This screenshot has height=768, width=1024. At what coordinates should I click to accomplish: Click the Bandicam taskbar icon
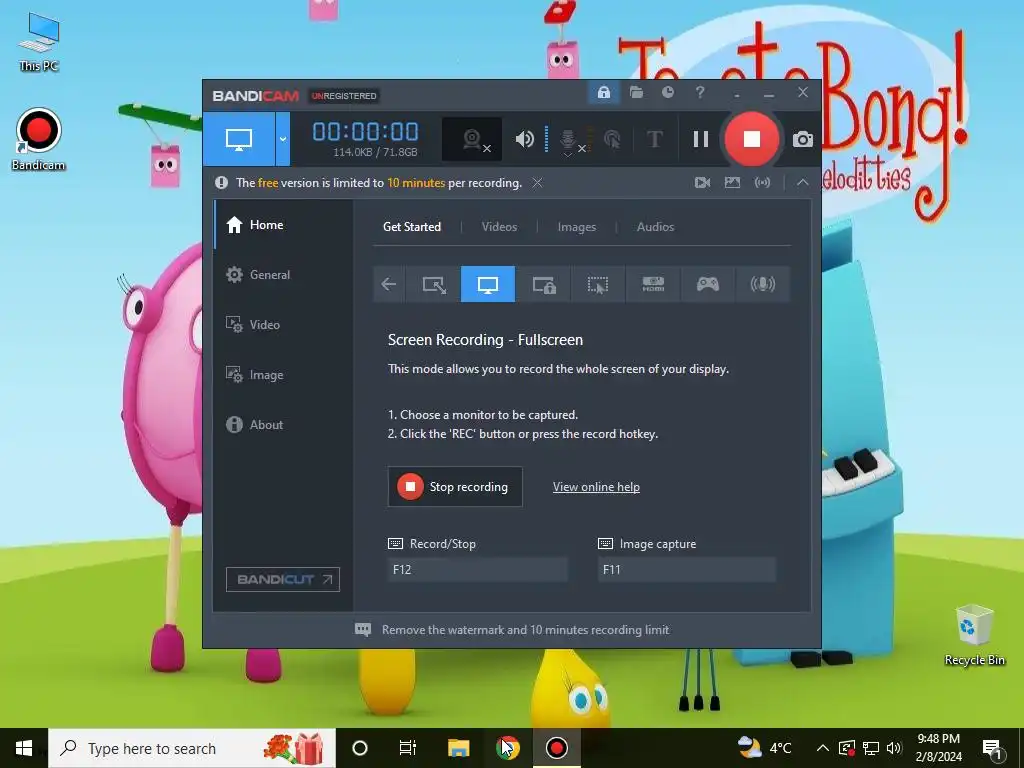(x=556, y=748)
